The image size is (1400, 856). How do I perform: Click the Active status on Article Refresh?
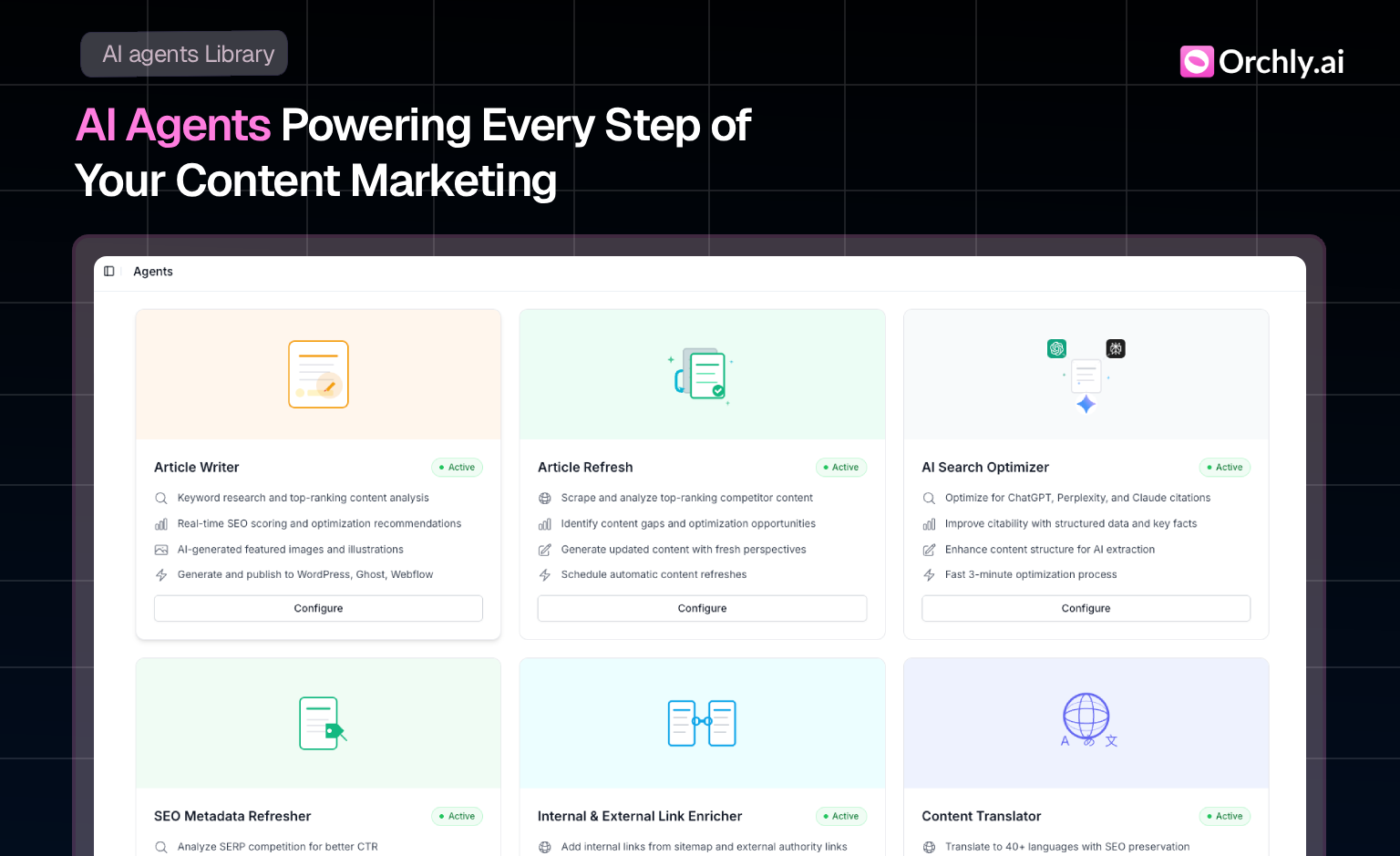[x=840, y=468]
